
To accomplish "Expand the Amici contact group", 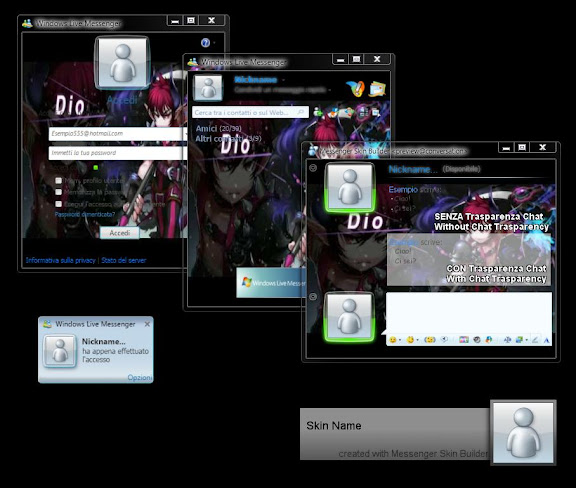I will pyautogui.click(x=218, y=129).
